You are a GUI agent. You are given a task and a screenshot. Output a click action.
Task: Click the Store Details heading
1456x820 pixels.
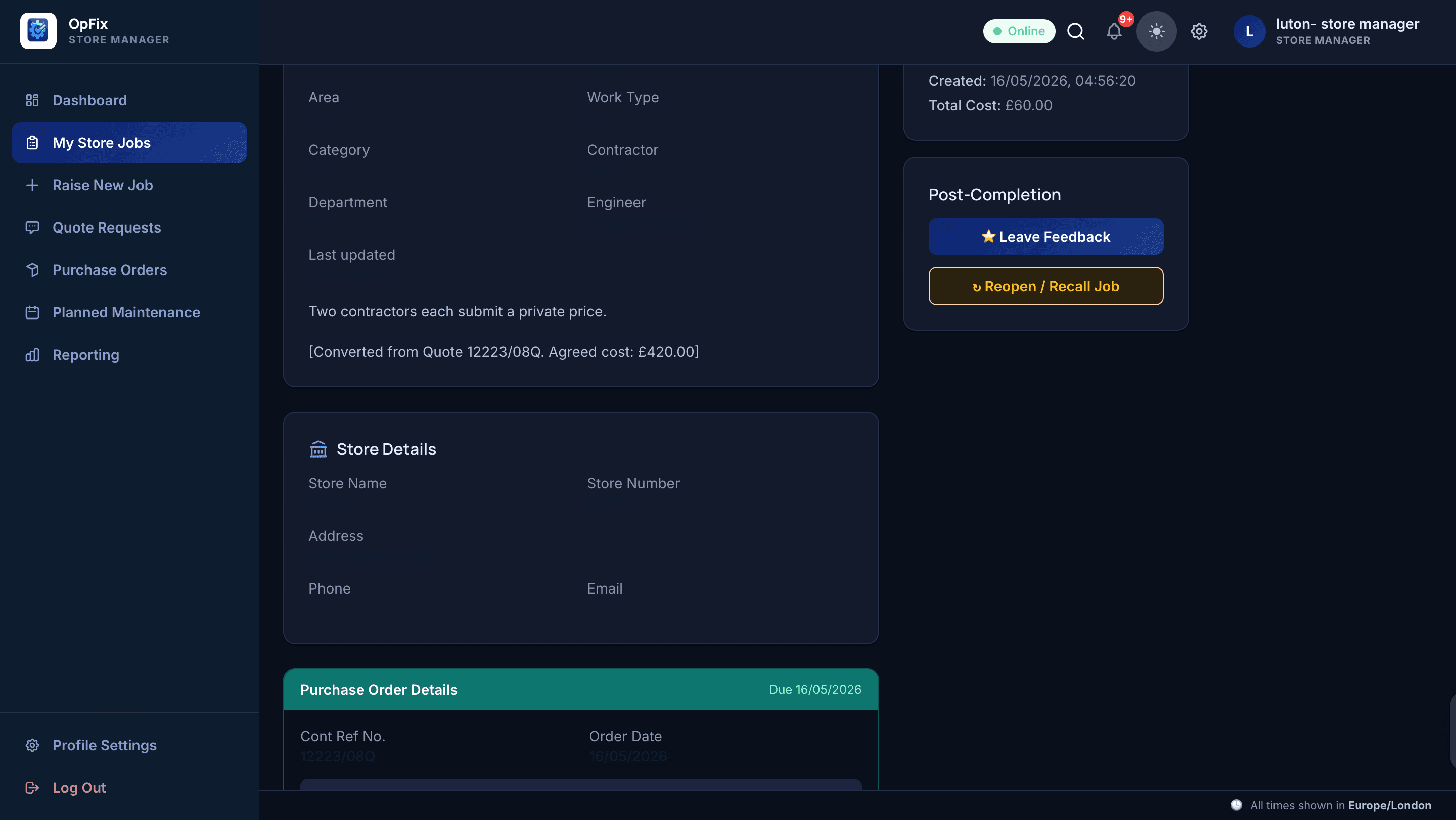pyautogui.click(x=386, y=449)
